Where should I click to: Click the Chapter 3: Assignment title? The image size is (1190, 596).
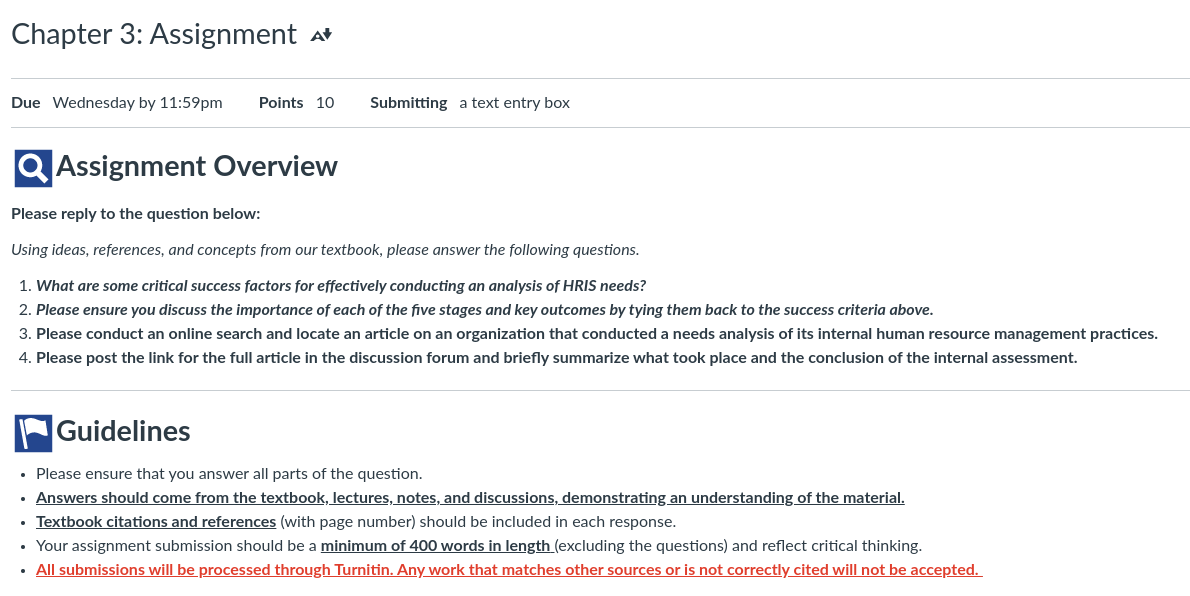[154, 34]
